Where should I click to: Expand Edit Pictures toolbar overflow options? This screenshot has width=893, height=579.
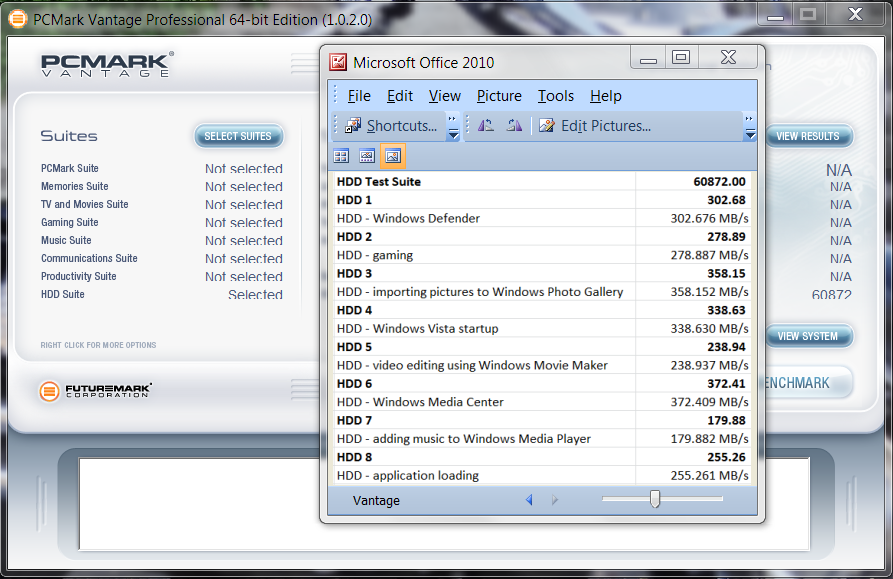pos(749,127)
